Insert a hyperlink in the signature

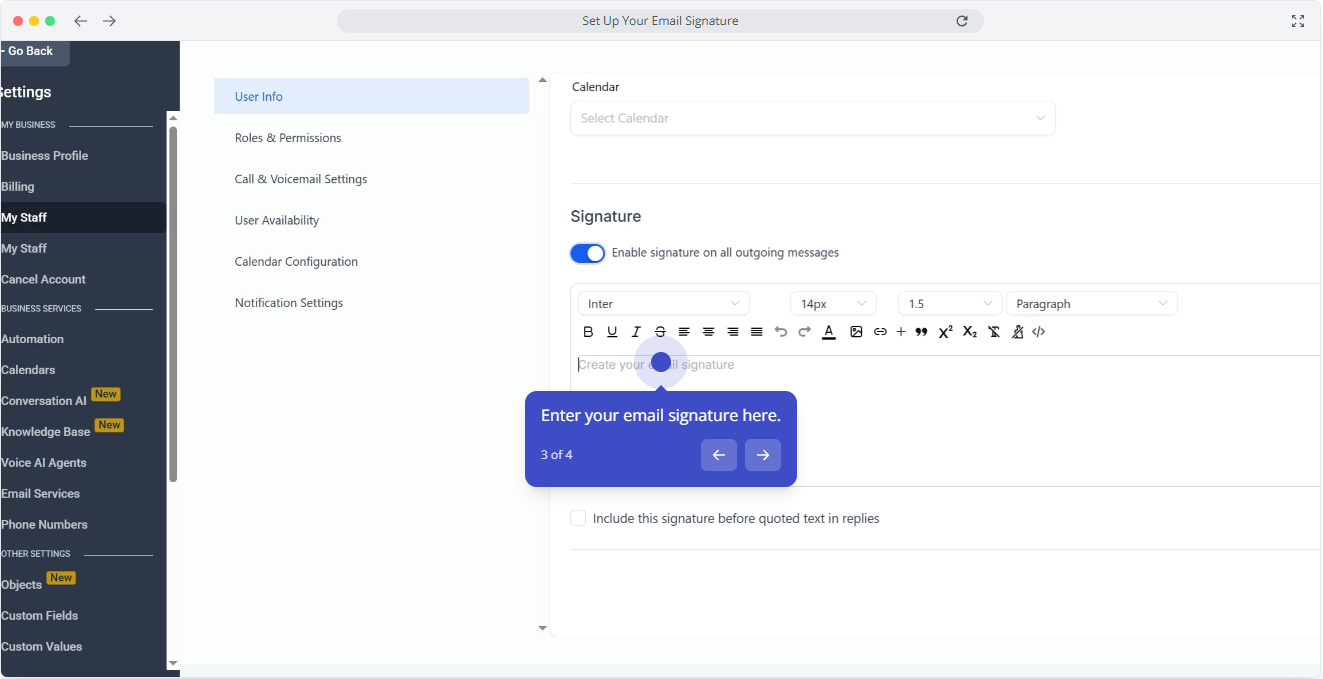click(x=880, y=332)
